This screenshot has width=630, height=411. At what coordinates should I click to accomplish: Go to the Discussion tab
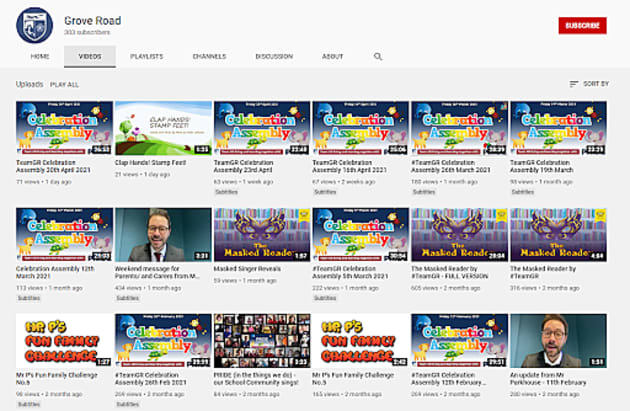tap(274, 56)
